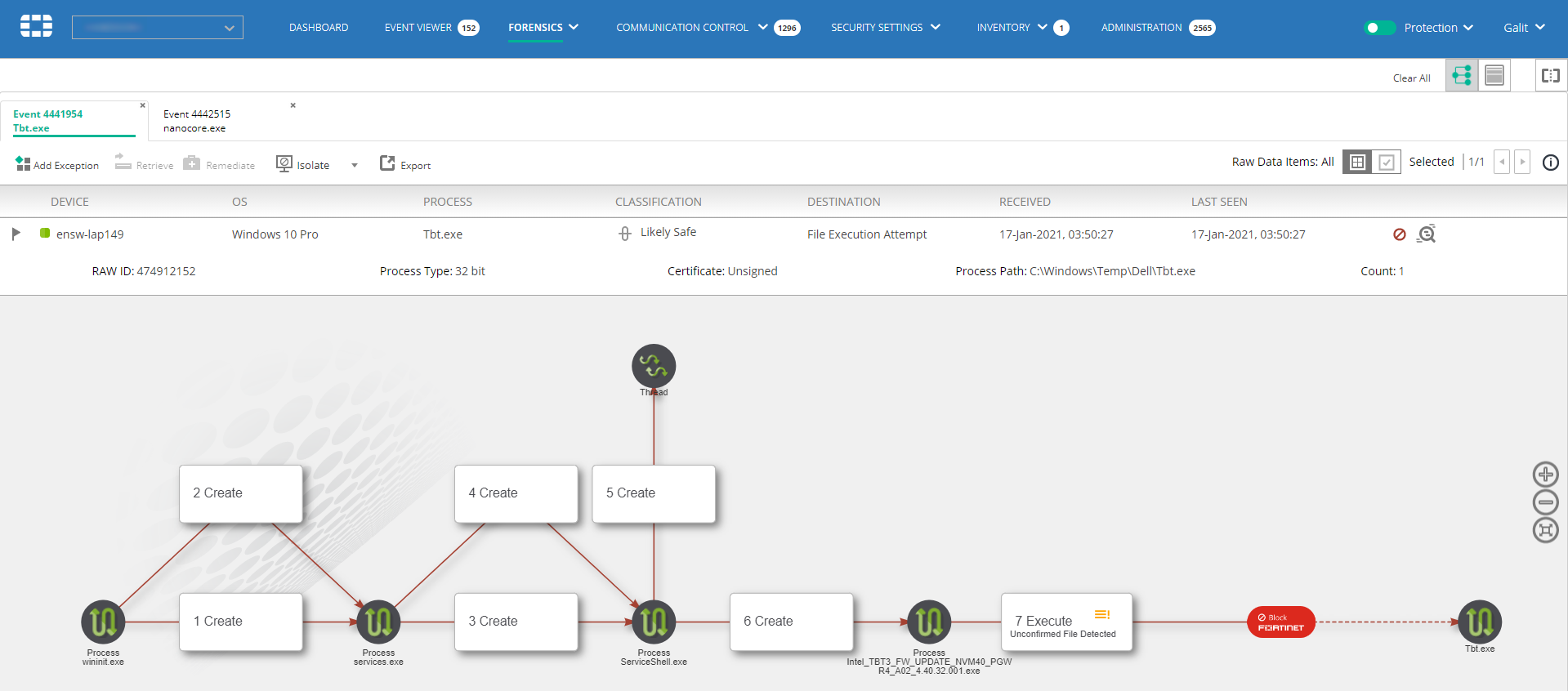Open threat hunting magnifier for ensw-lap149

point(1427,234)
